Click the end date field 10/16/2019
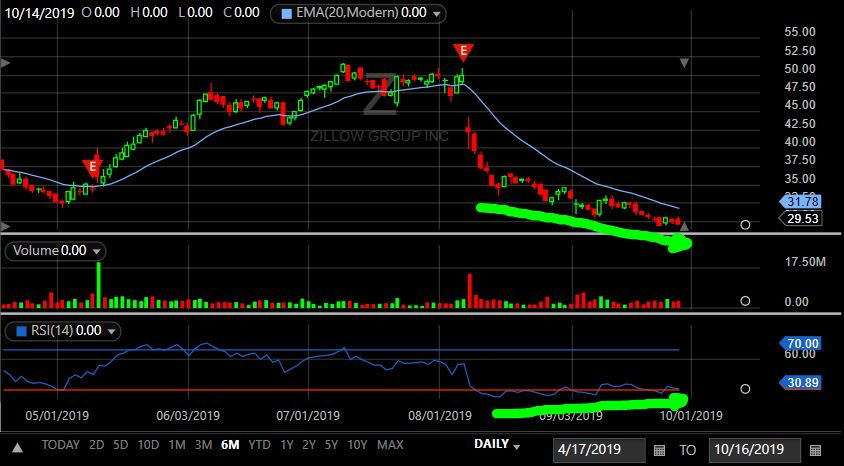The width and height of the screenshot is (844, 466). pos(755,450)
